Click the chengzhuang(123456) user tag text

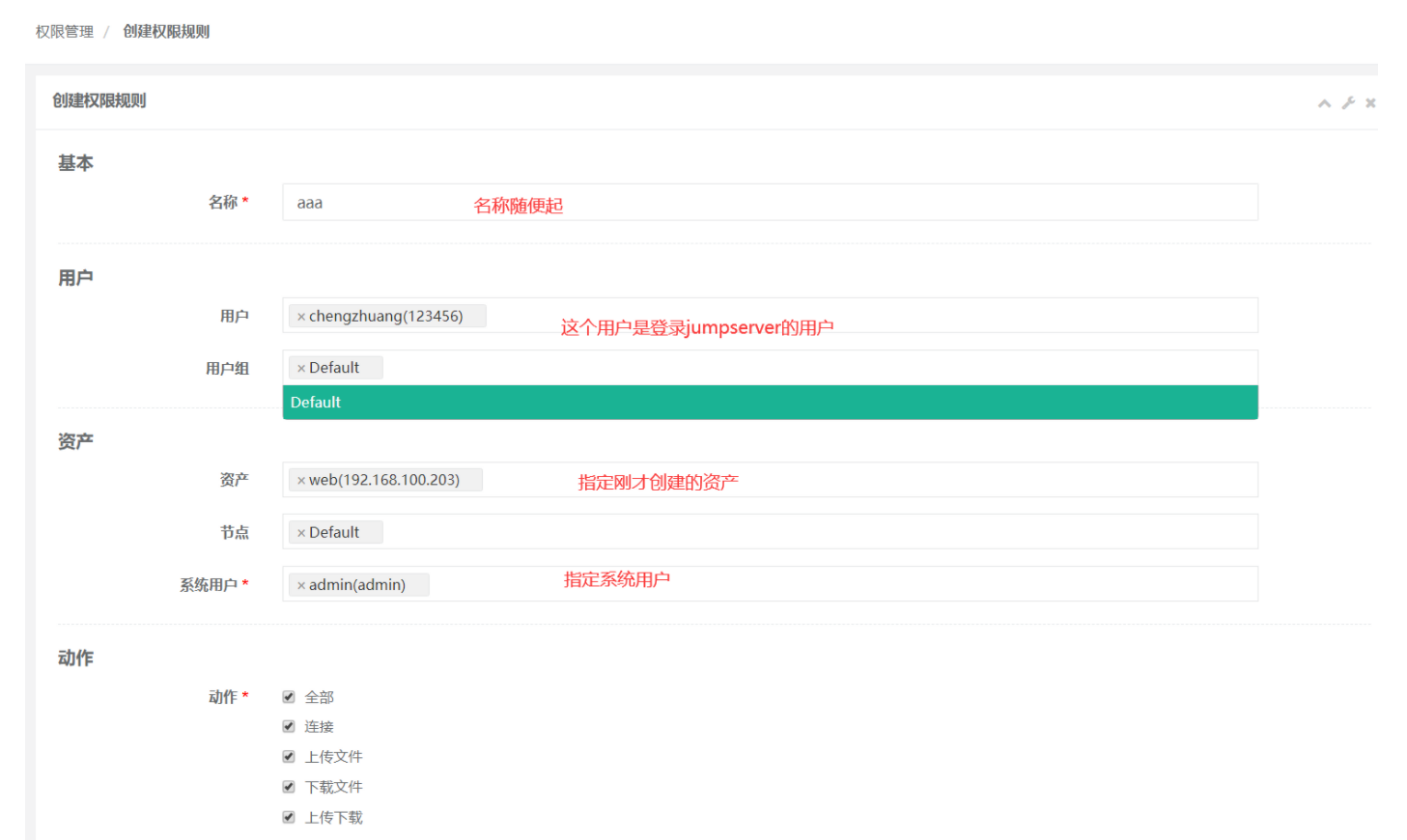386,317
